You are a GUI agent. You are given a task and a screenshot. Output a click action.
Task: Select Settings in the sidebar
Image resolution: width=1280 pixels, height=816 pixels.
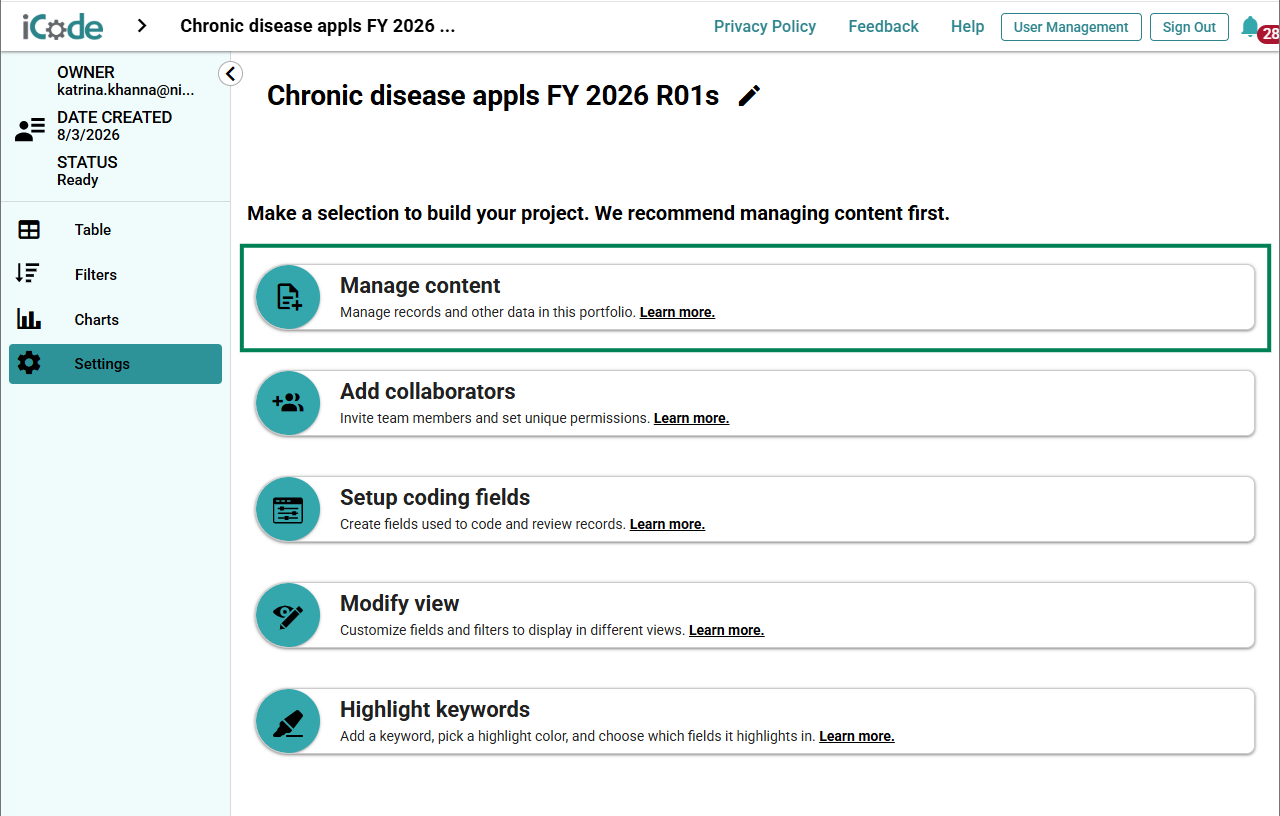click(x=115, y=364)
